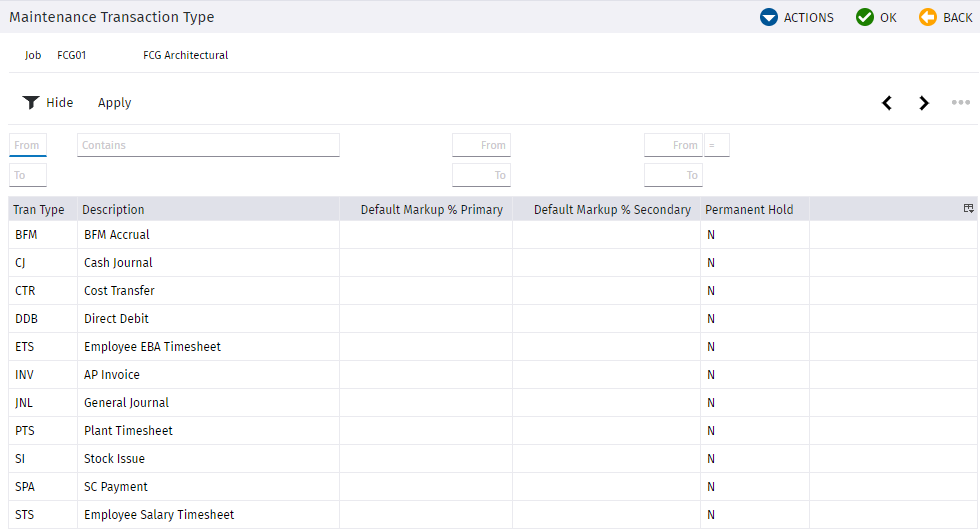This screenshot has width=980, height=529.
Task: Click the green OK checkmark icon
Action: [x=865, y=18]
